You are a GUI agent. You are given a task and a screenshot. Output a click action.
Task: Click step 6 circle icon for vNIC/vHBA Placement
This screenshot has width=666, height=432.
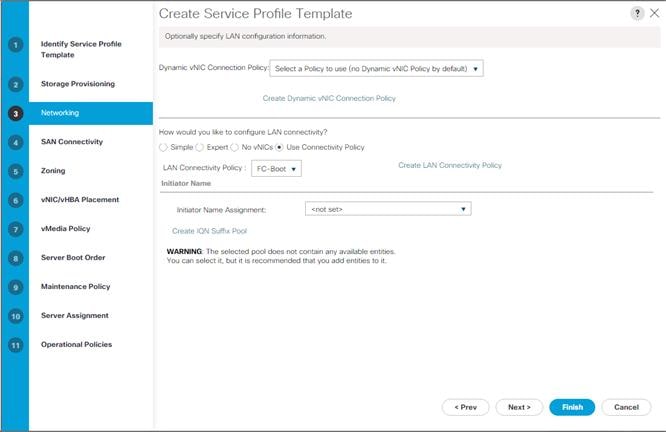point(16,200)
